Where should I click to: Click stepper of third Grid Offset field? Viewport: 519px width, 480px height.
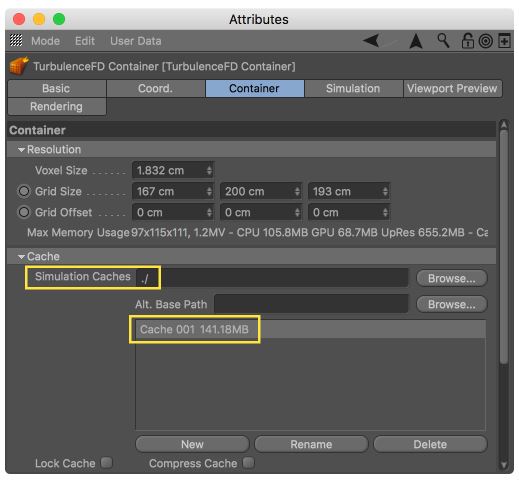(385, 212)
